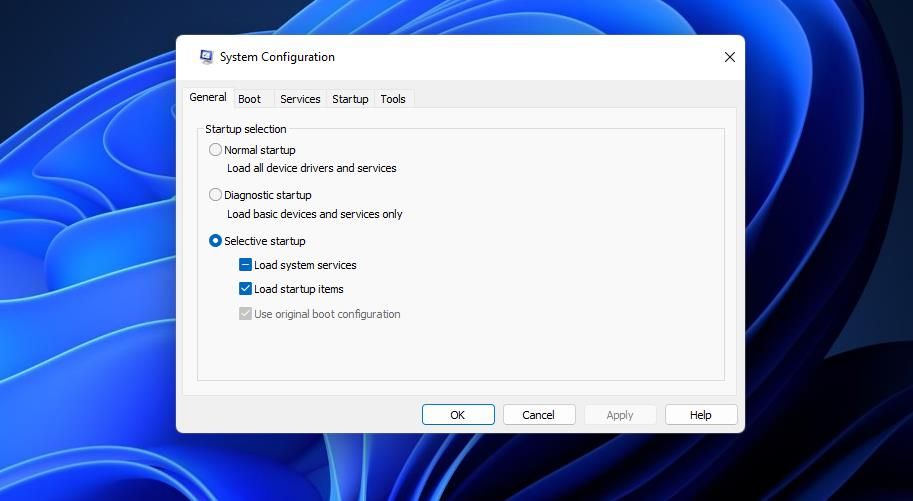Screen dimensions: 913x501
Task: Click the 'System Configuration' window title text
Action: coord(277,57)
